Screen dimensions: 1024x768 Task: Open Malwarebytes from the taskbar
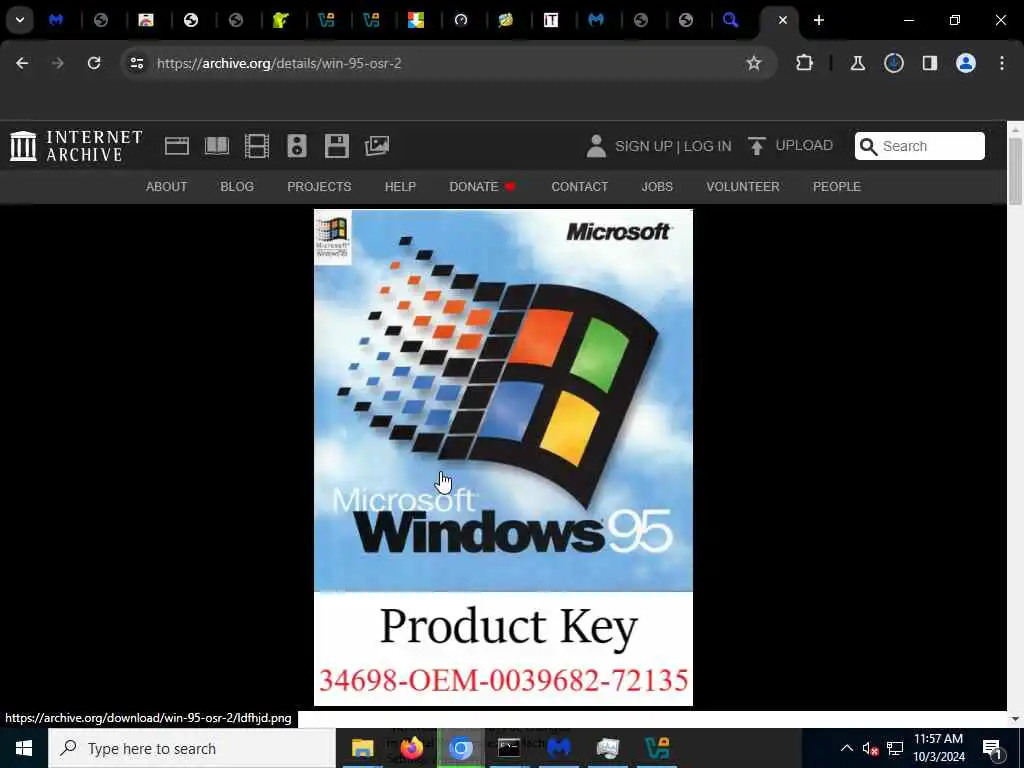pos(558,748)
